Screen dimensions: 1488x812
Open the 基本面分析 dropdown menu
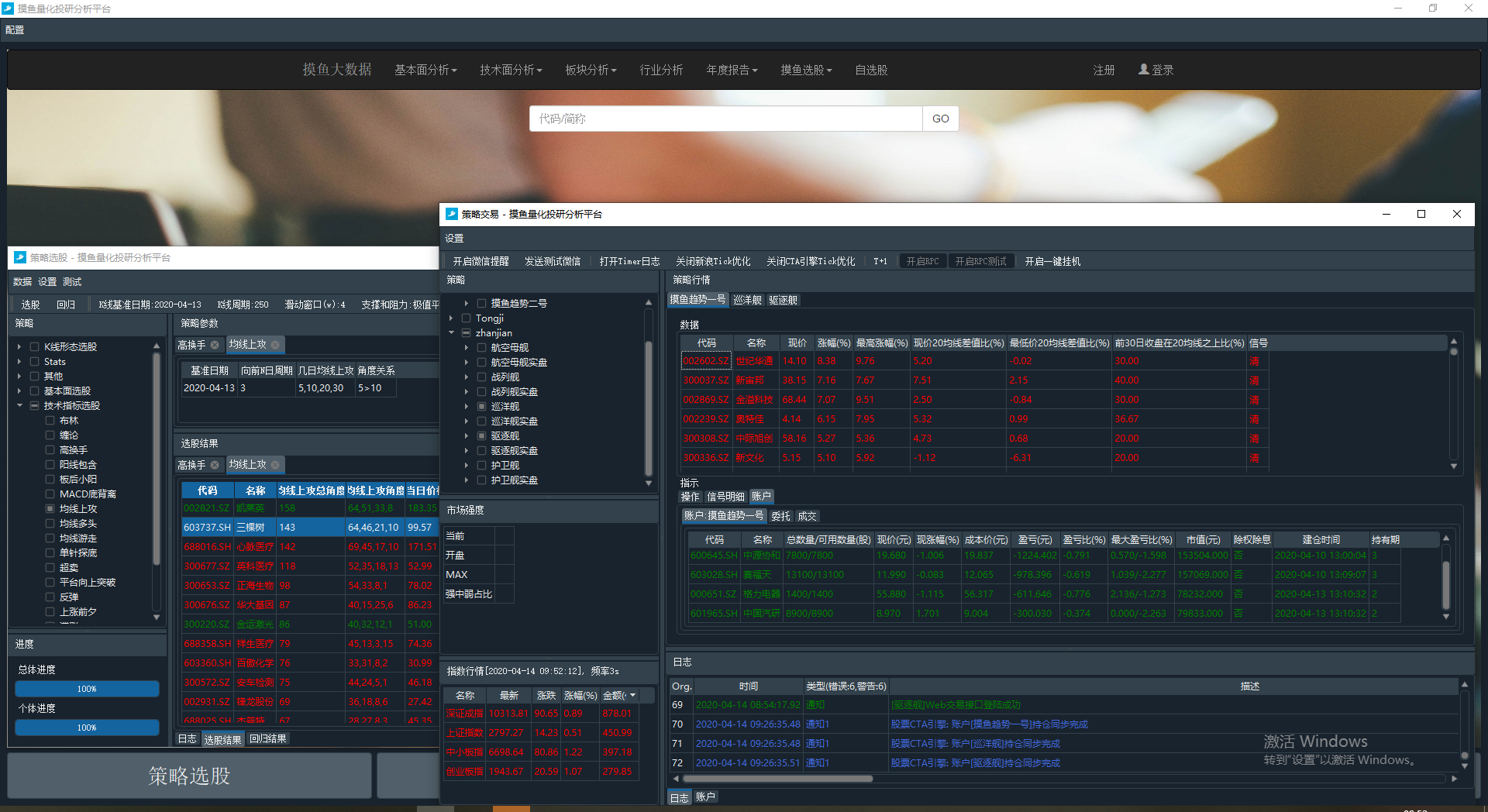tap(425, 70)
